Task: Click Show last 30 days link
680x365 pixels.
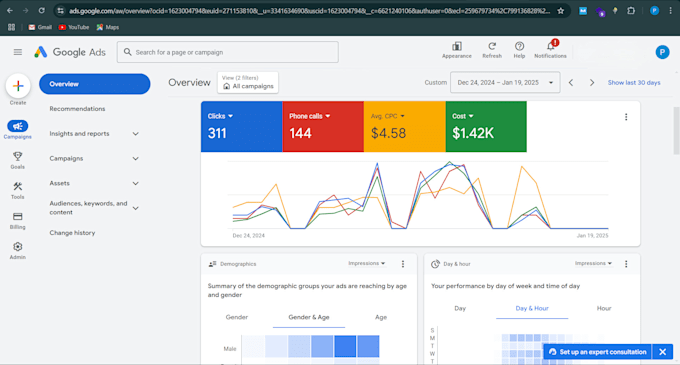Action: (634, 82)
